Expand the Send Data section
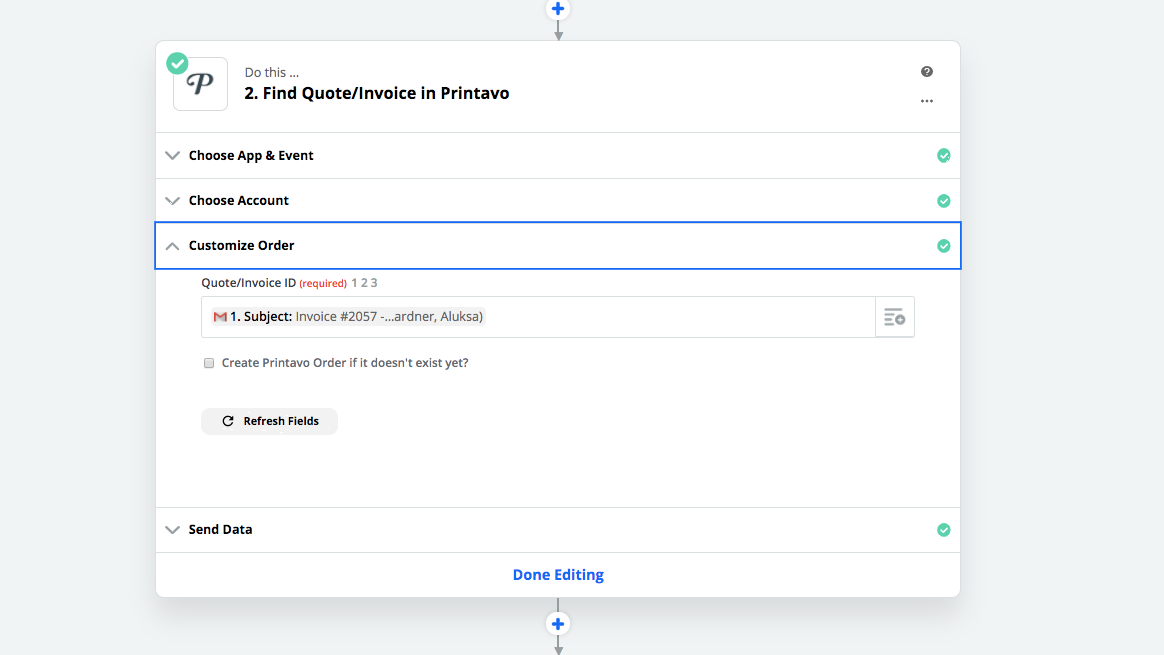 point(558,529)
